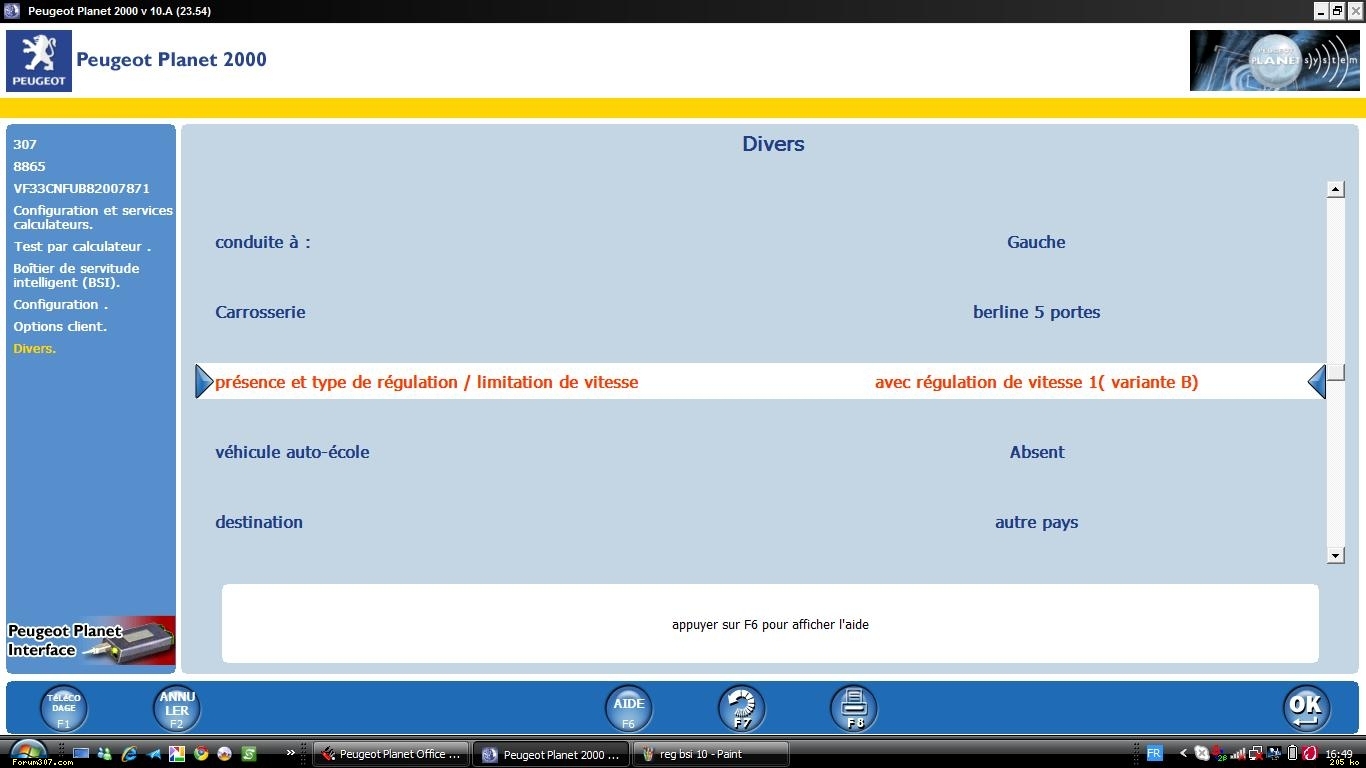This screenshot has width=1366, height=768.
Task: Open Configuration et services calculateurs
Action: 93,217
